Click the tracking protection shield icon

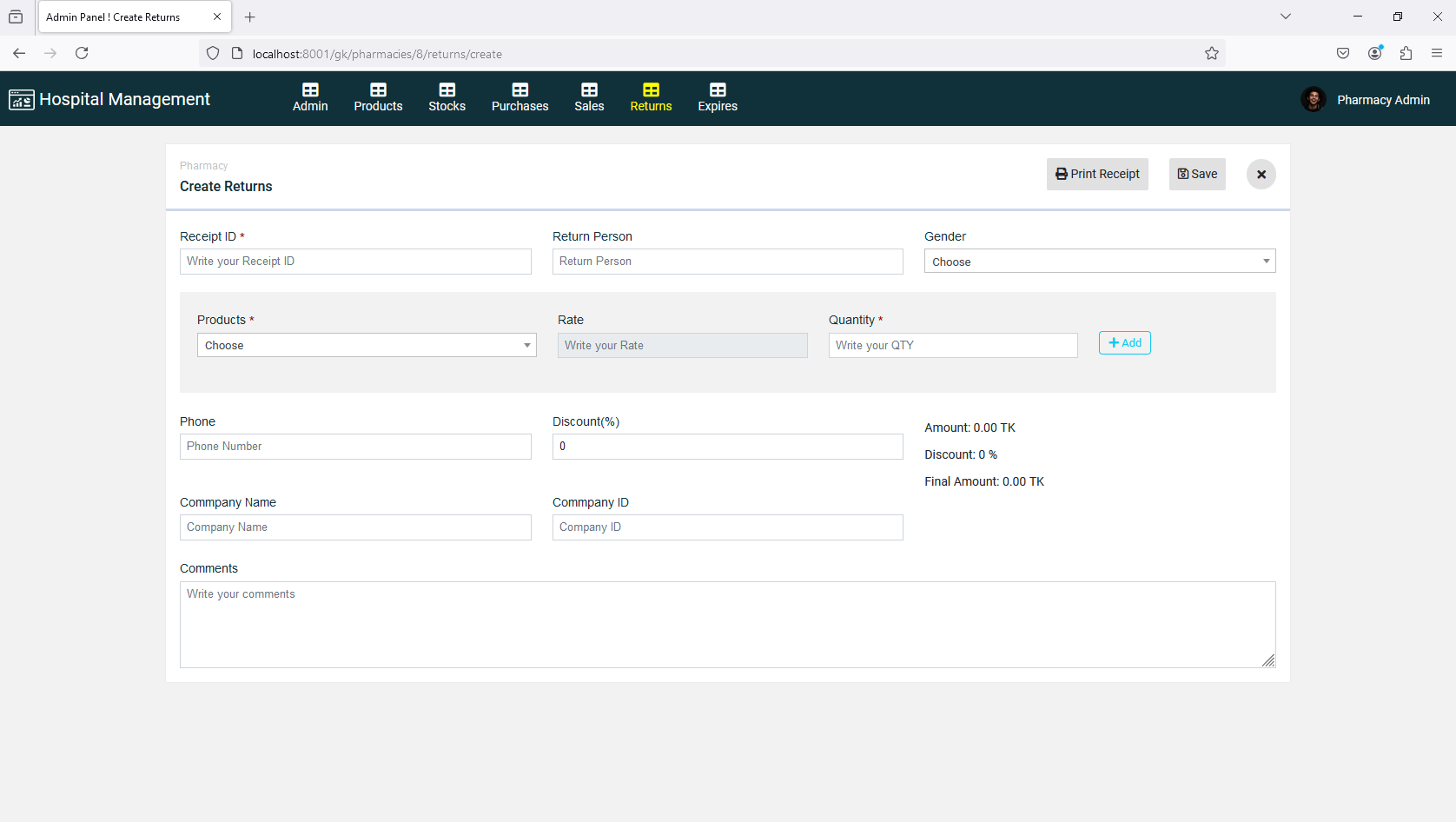[213, 54]
